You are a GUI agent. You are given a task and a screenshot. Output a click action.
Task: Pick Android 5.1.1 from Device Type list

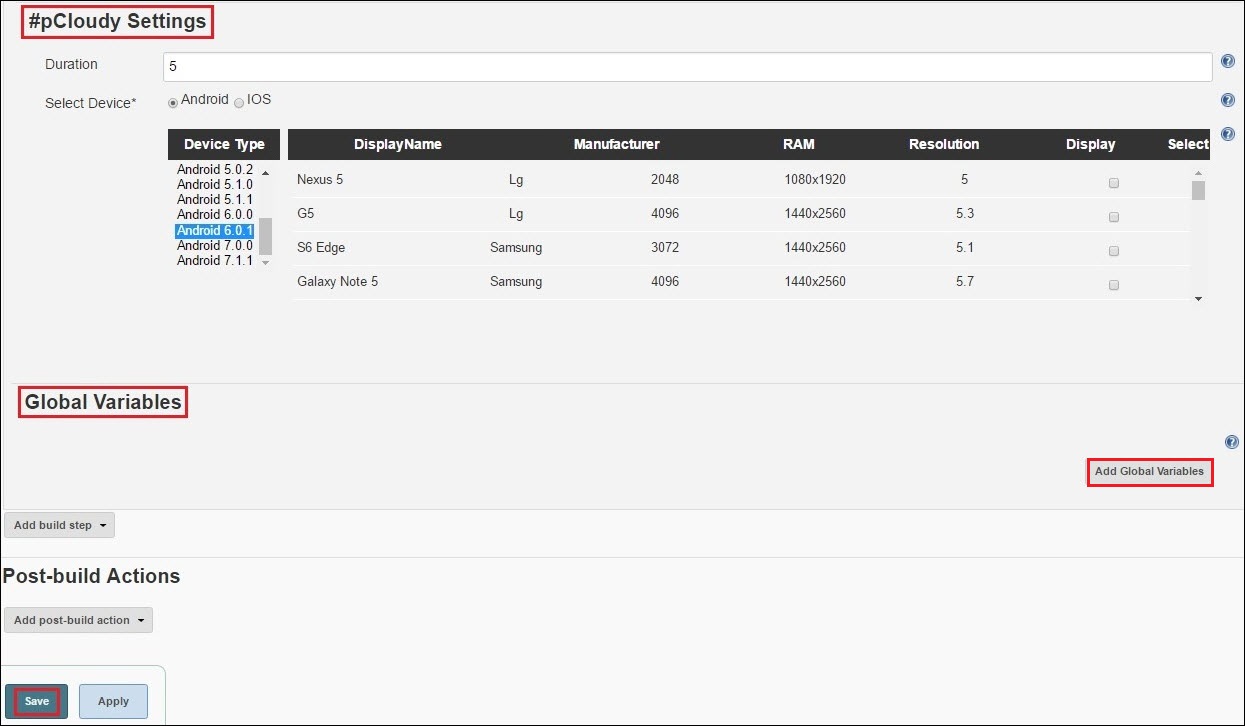[215, 200]
